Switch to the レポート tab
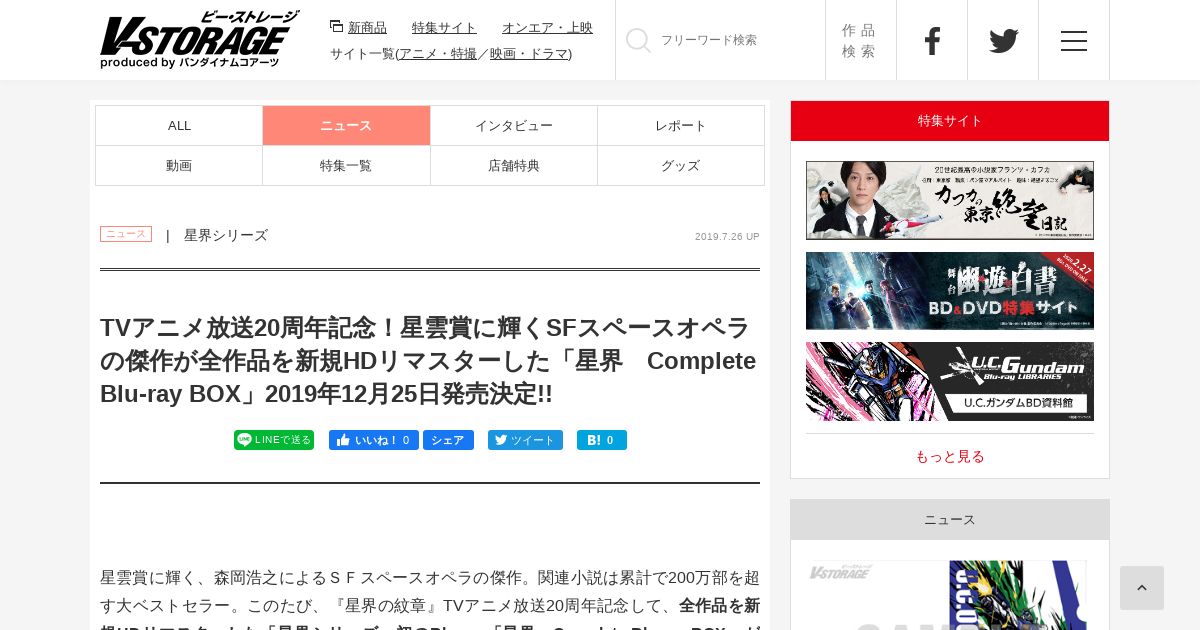This screenshot has height=630, width=1200. click(681, 125)
